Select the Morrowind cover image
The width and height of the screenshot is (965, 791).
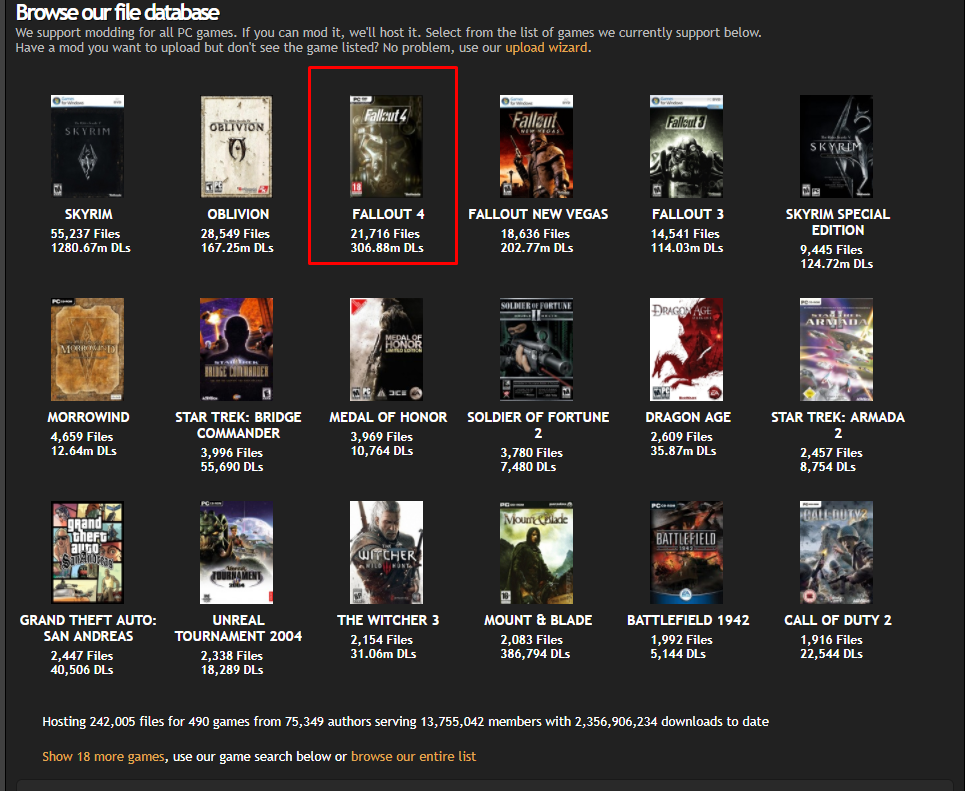pyautogui.click(x=87, y=350)
